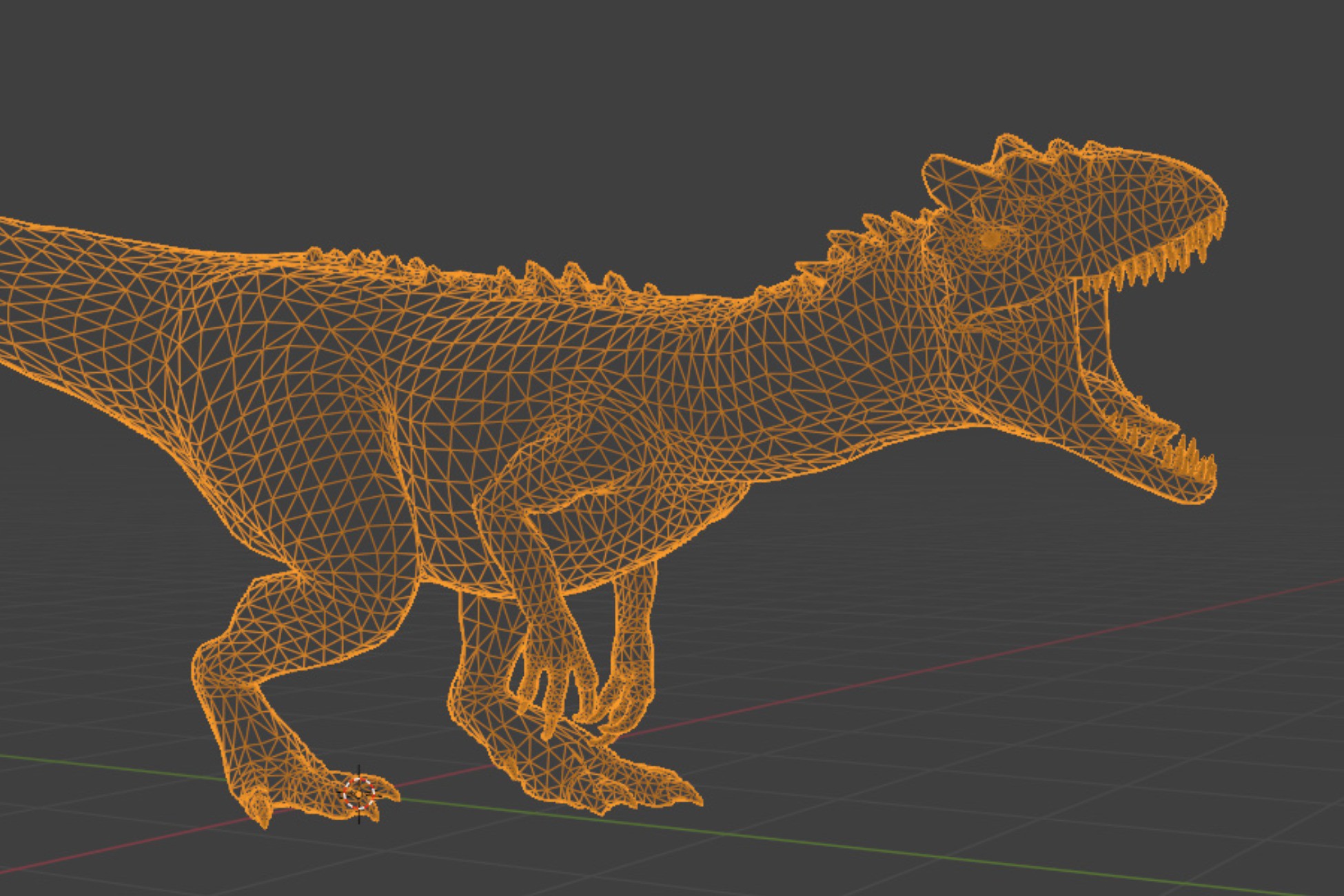Click the 3D cursor on the foot

(x=358, y=793)
